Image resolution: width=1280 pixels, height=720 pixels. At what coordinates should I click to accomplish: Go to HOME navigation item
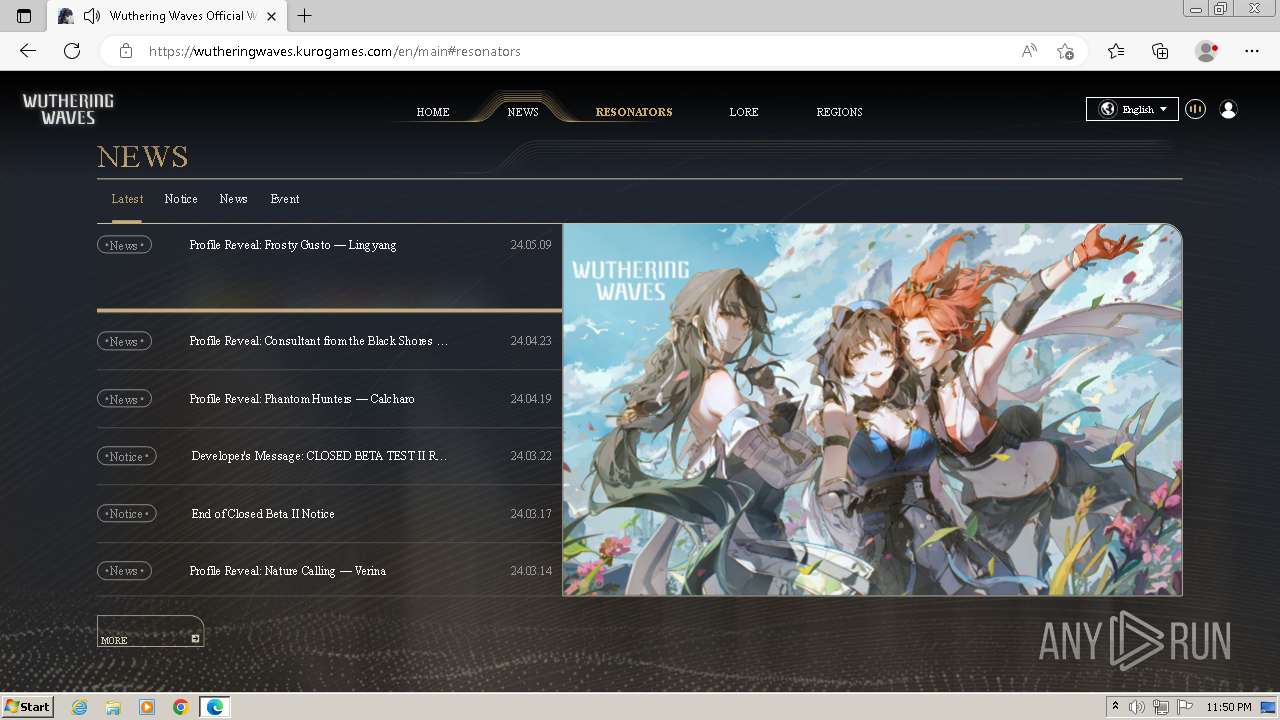(433, 112)
